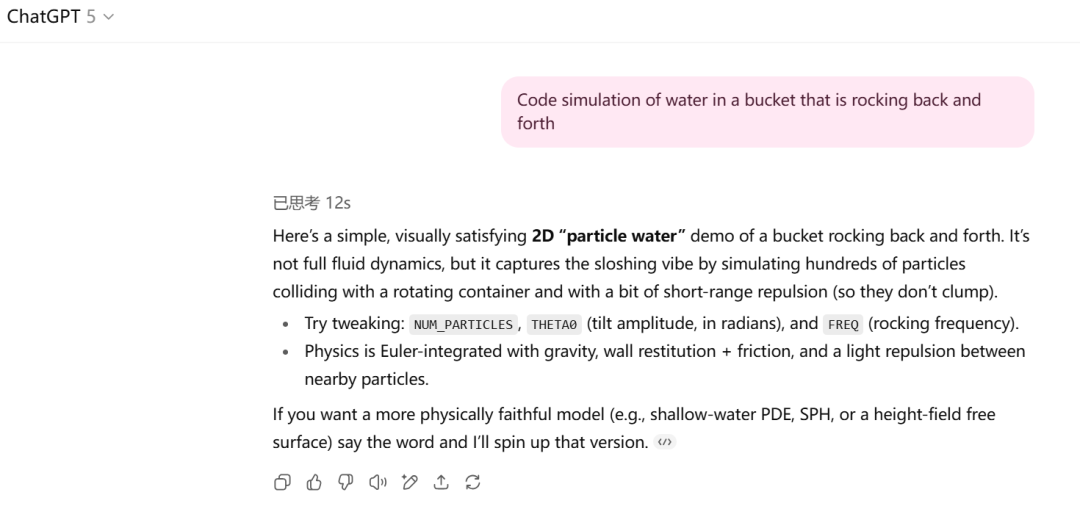1080x506 pixels.
Task: Open the code snippet icon after "version."
Action: click(665, 443)
